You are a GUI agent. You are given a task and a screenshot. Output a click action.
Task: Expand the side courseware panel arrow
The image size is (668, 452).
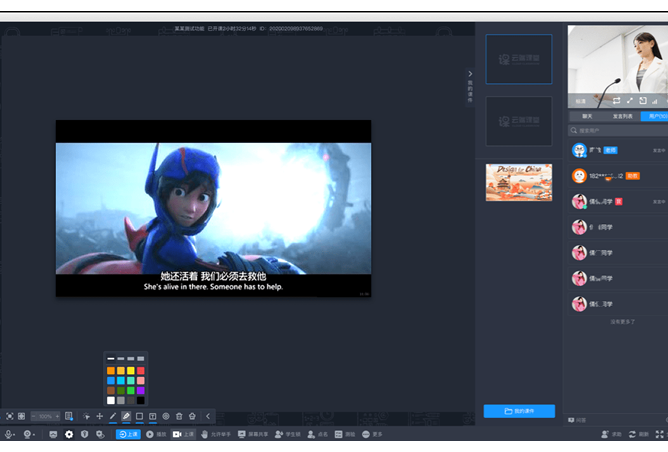click(x=470, y=74)
